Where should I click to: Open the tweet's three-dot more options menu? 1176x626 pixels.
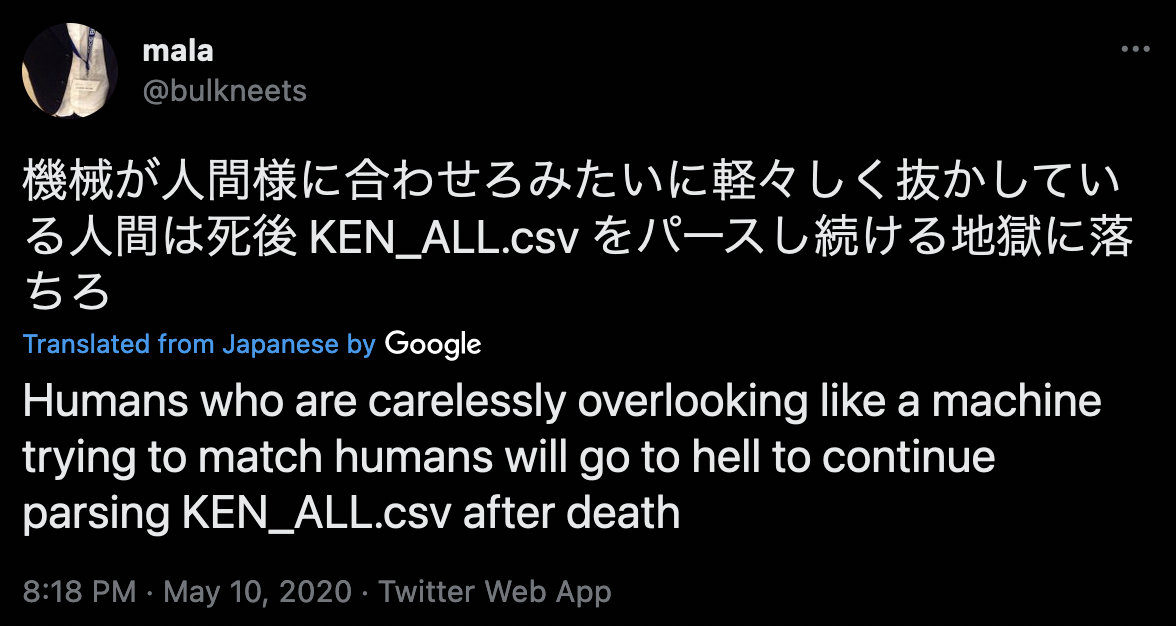1135,48
